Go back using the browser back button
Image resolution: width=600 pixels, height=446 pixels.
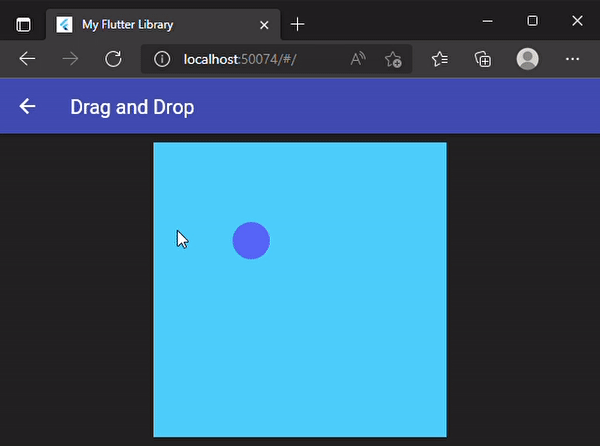pos(27,59)
